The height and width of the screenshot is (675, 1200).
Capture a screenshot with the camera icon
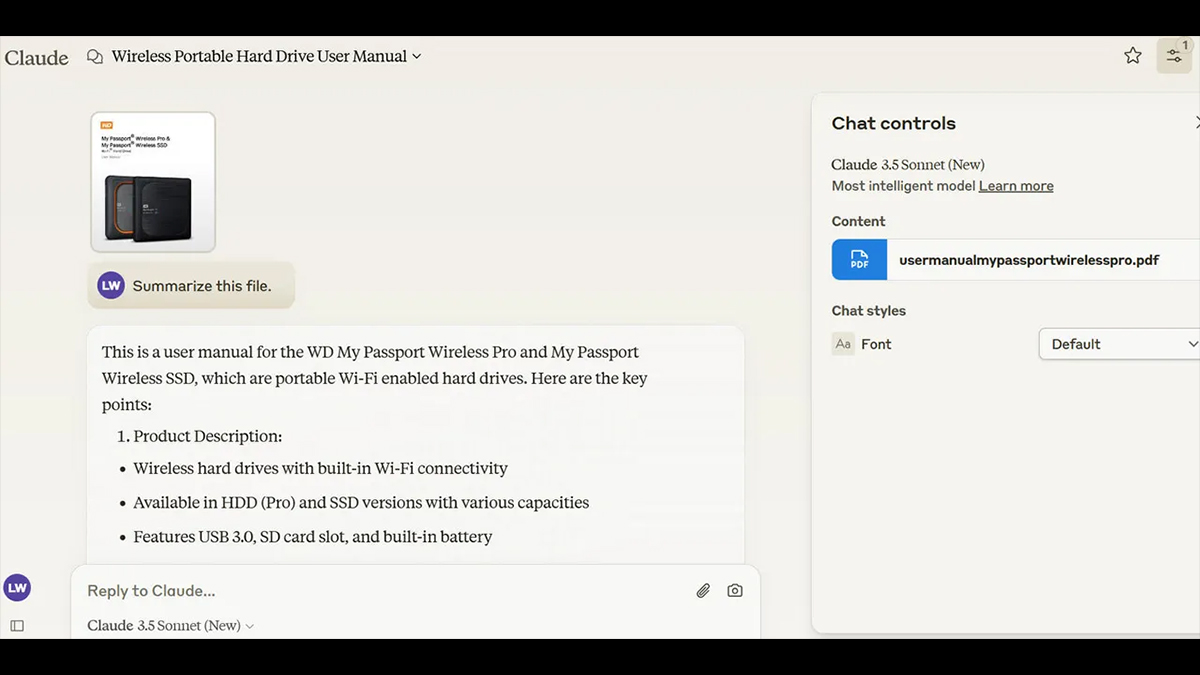[735, 591]
